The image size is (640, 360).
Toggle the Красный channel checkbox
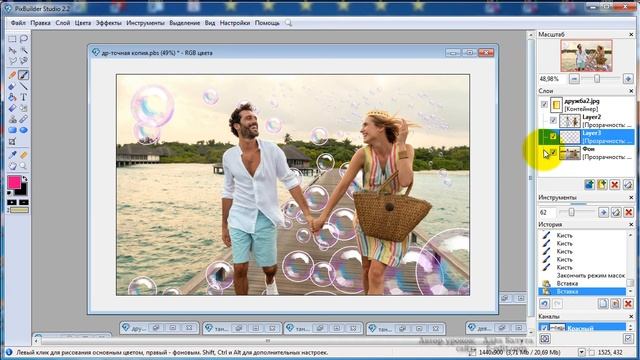point(544,328)
